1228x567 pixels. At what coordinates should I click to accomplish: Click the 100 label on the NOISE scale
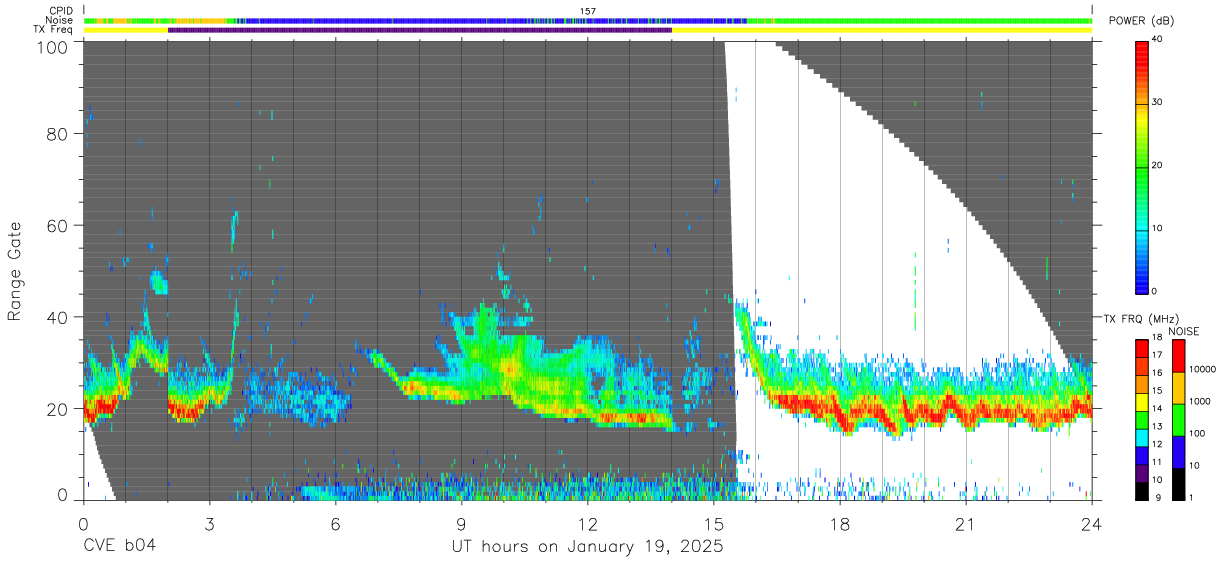pos(1195,433)
